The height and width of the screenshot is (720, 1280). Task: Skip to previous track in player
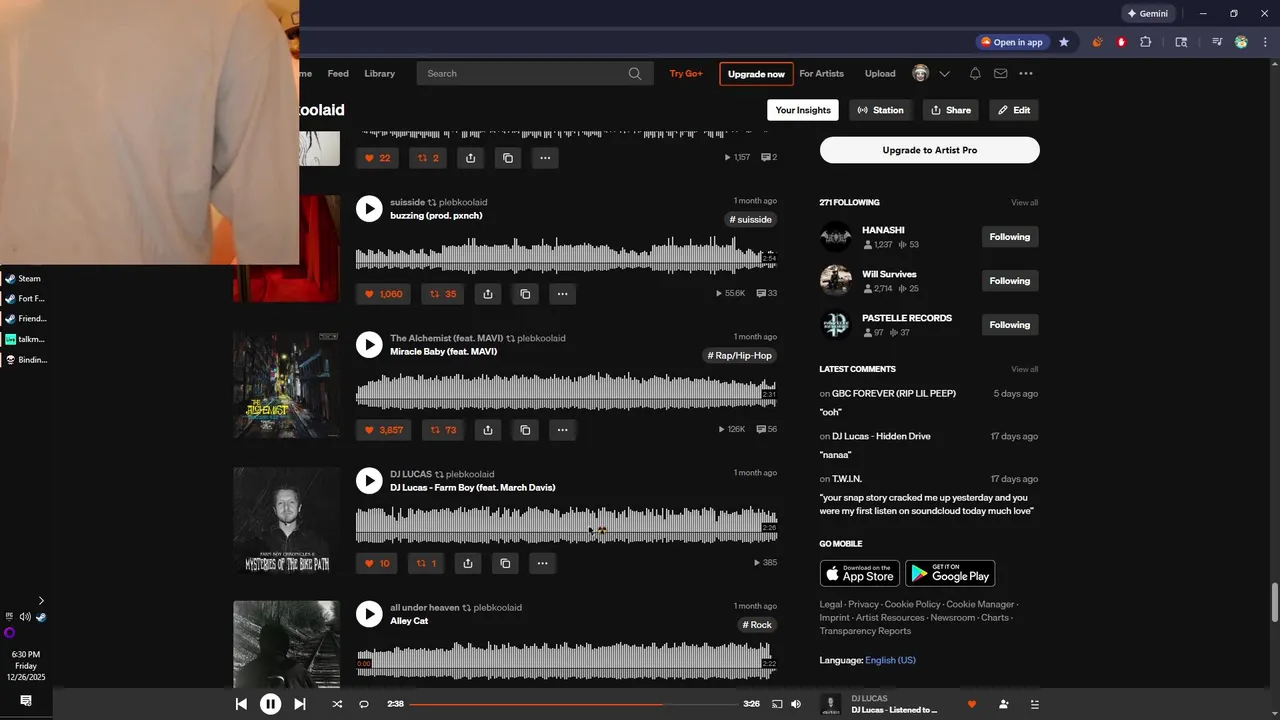coord(241,704)
